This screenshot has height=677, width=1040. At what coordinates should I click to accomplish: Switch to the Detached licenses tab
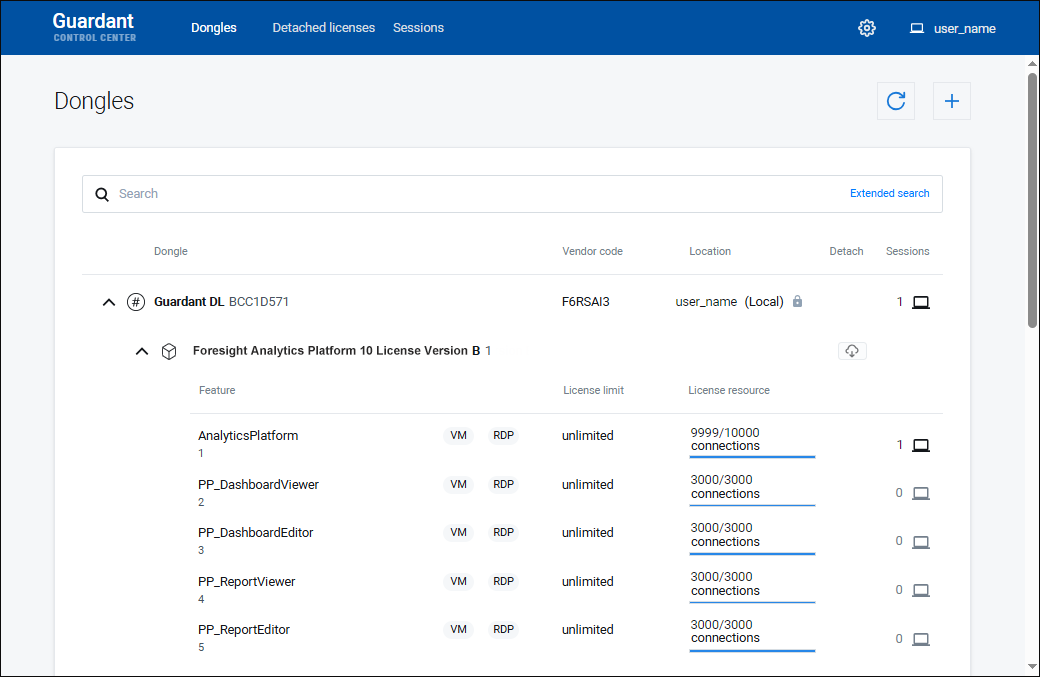pos(323,28)
